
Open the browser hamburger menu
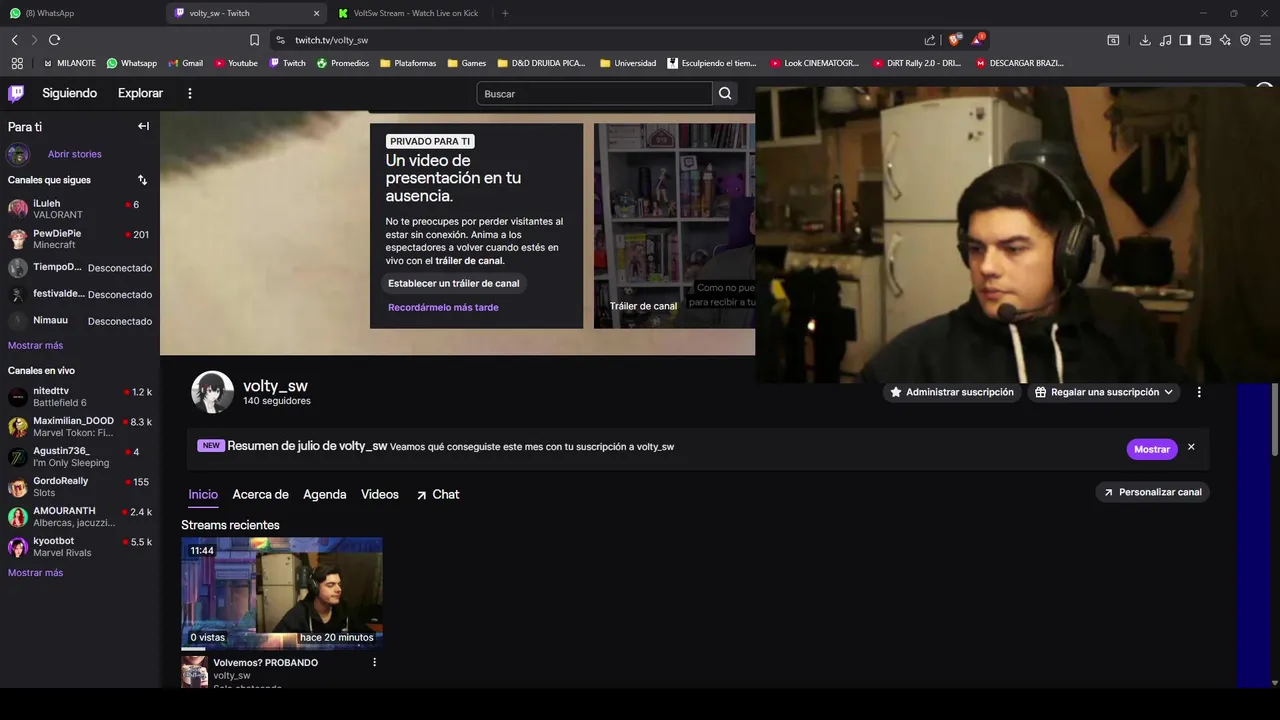coord(1265,40)
